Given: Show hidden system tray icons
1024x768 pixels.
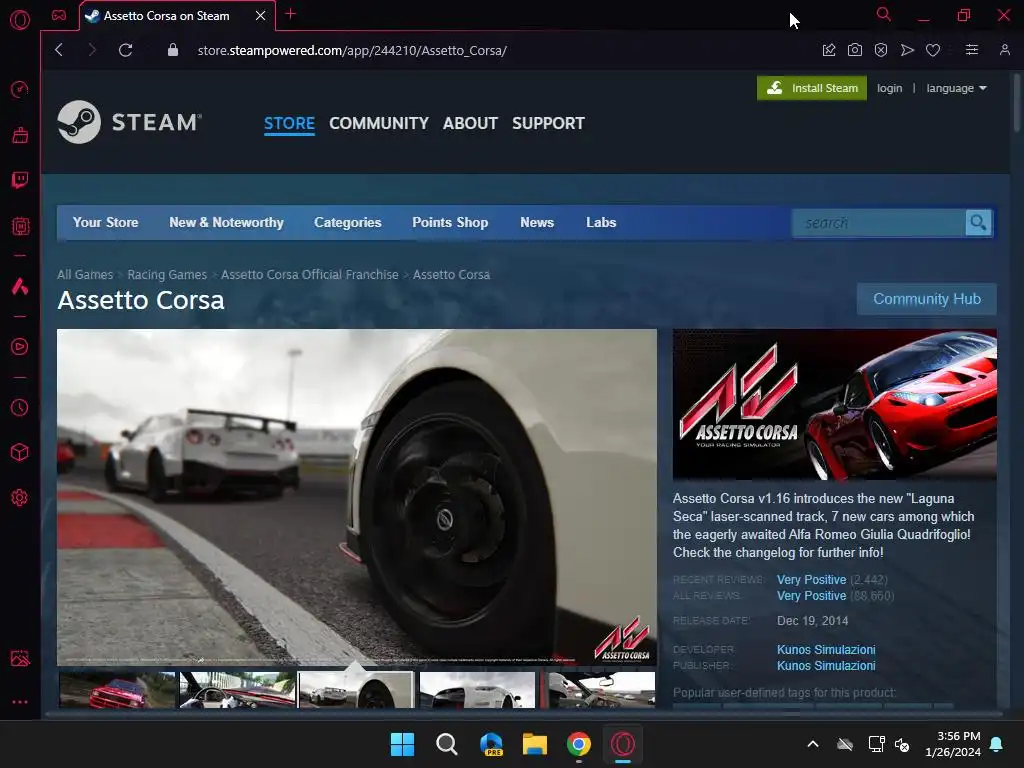Looking at the screenshot, I should click(x=813, y=744).
